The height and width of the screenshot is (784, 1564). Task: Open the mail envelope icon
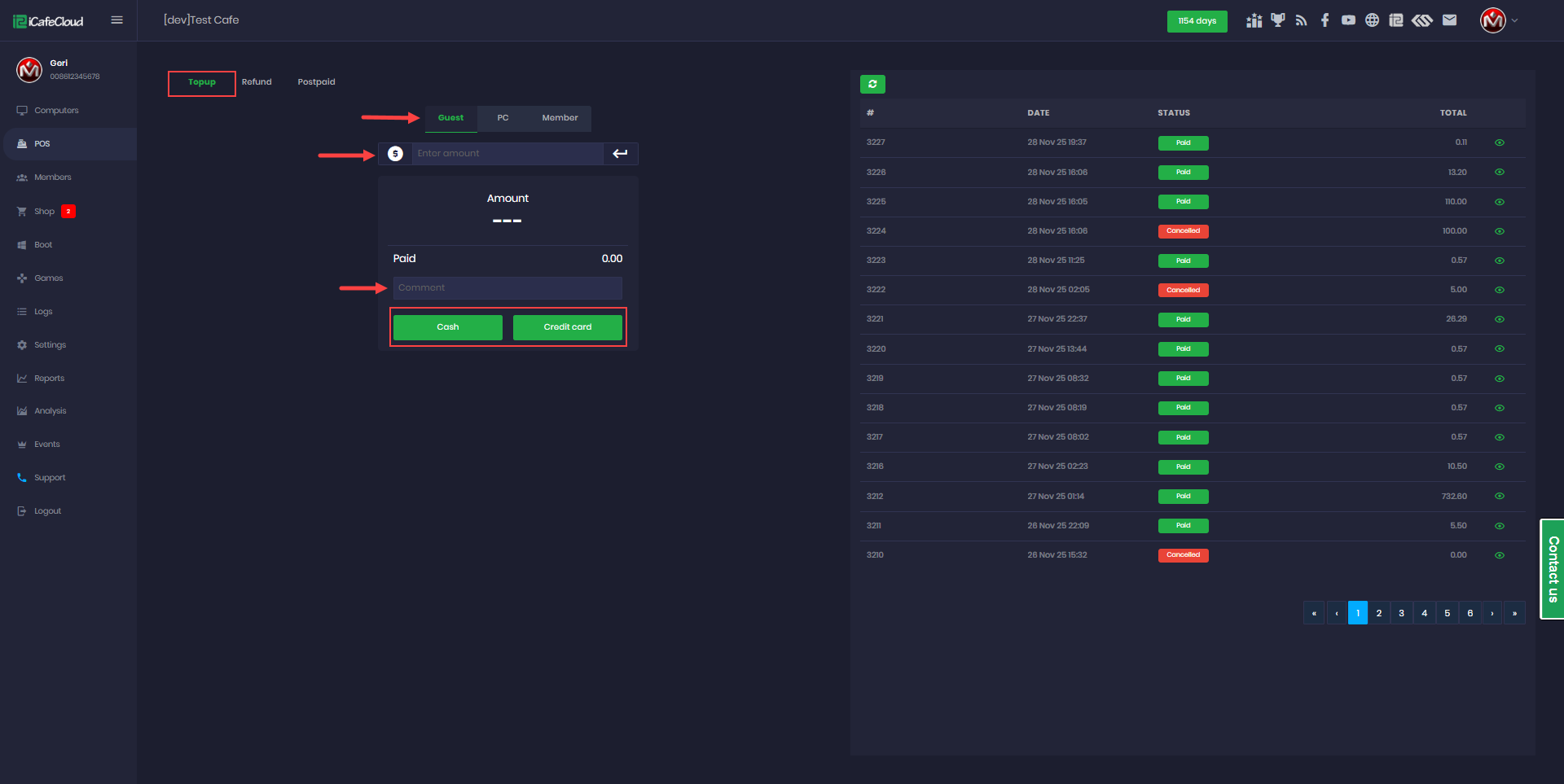pos(1449,20)
